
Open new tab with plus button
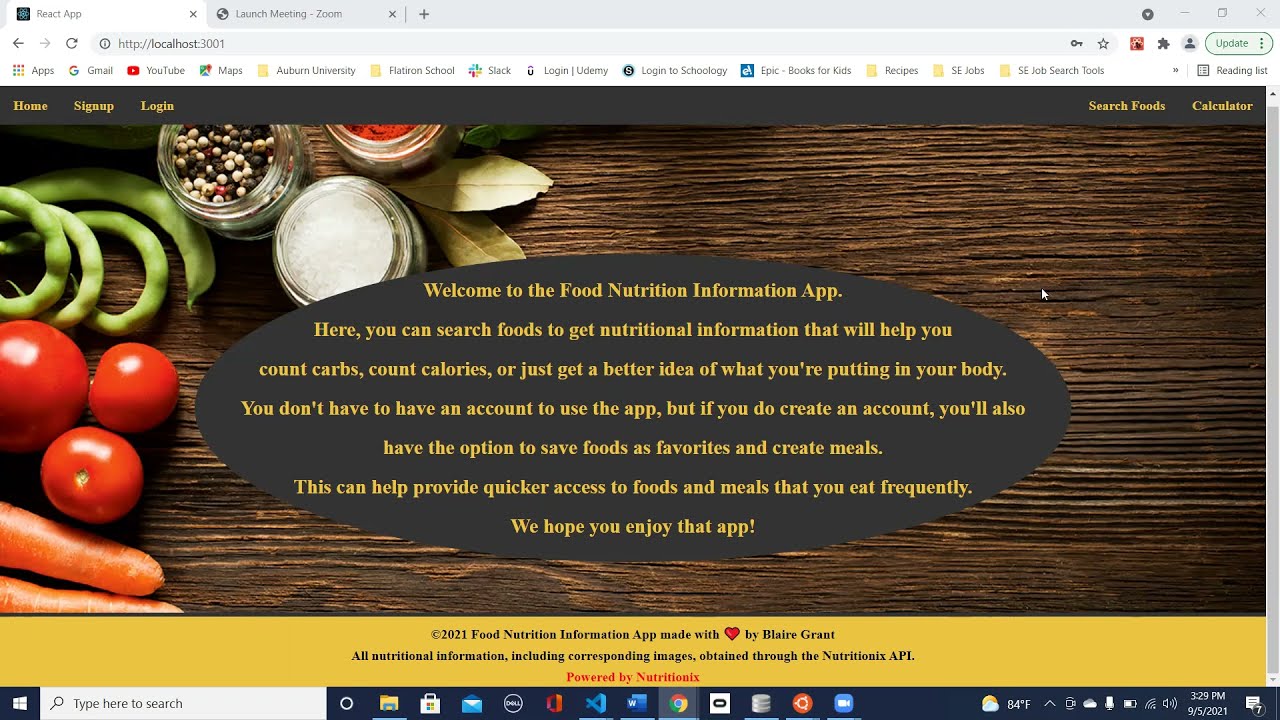pos(424,14)
